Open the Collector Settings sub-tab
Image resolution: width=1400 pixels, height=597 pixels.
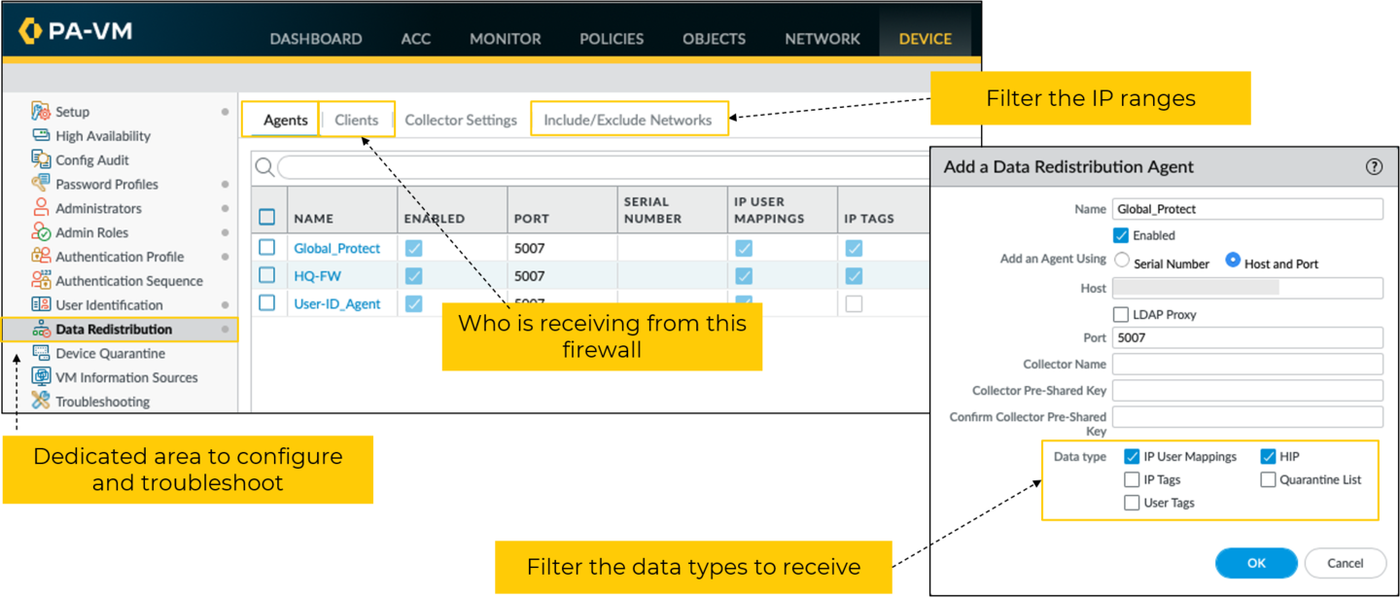(x=461, y=120)
